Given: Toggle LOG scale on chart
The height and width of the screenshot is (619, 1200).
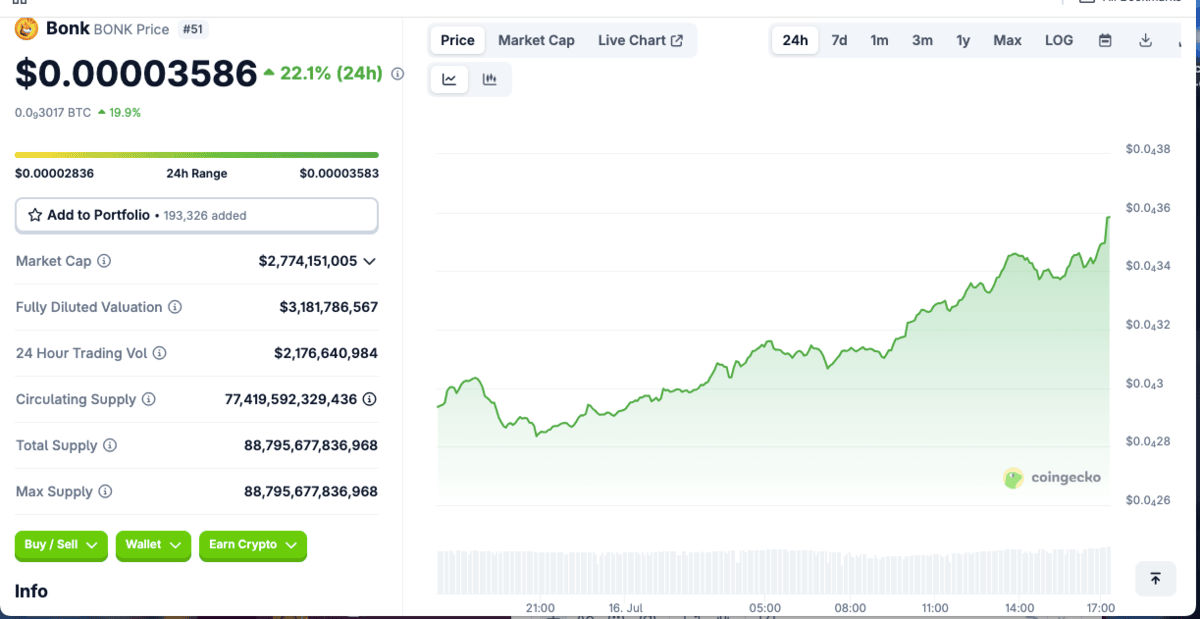Looking at the screenshot, I should [1058, 41].
